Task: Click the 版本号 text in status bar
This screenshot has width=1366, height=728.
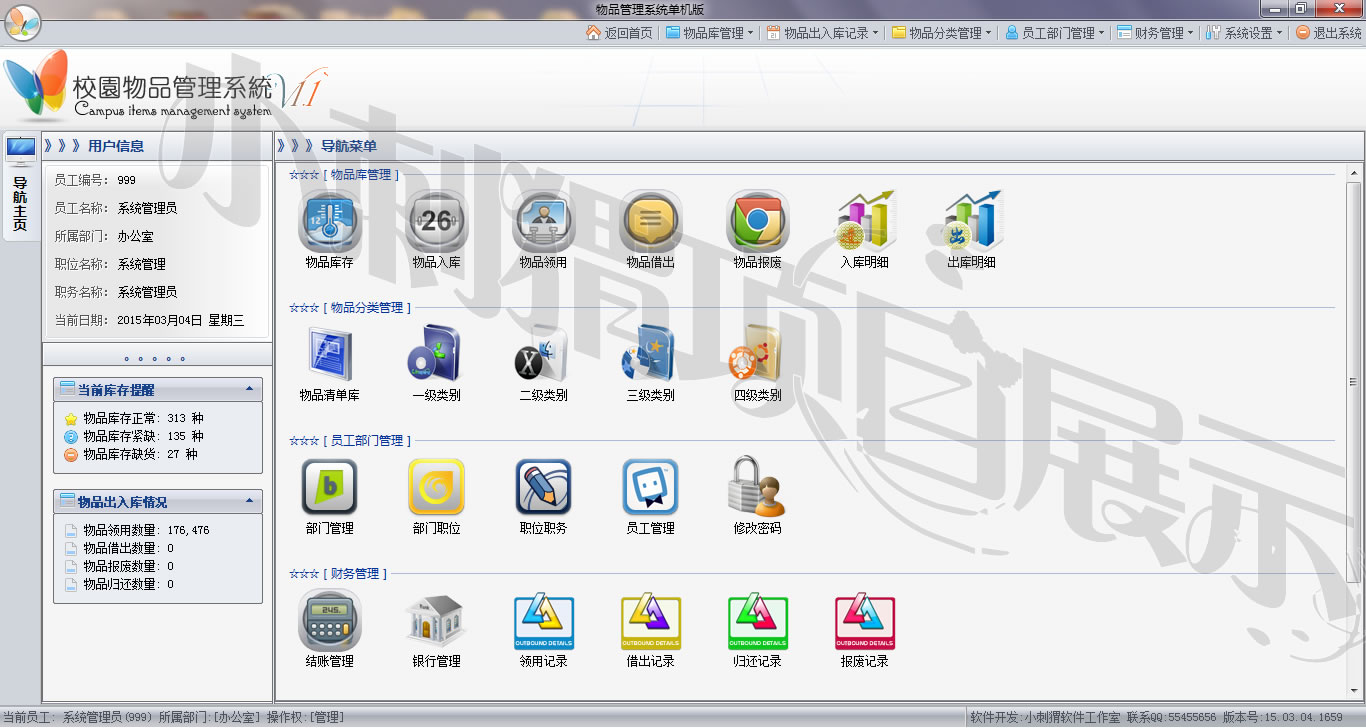Action: pos(1283,717)
